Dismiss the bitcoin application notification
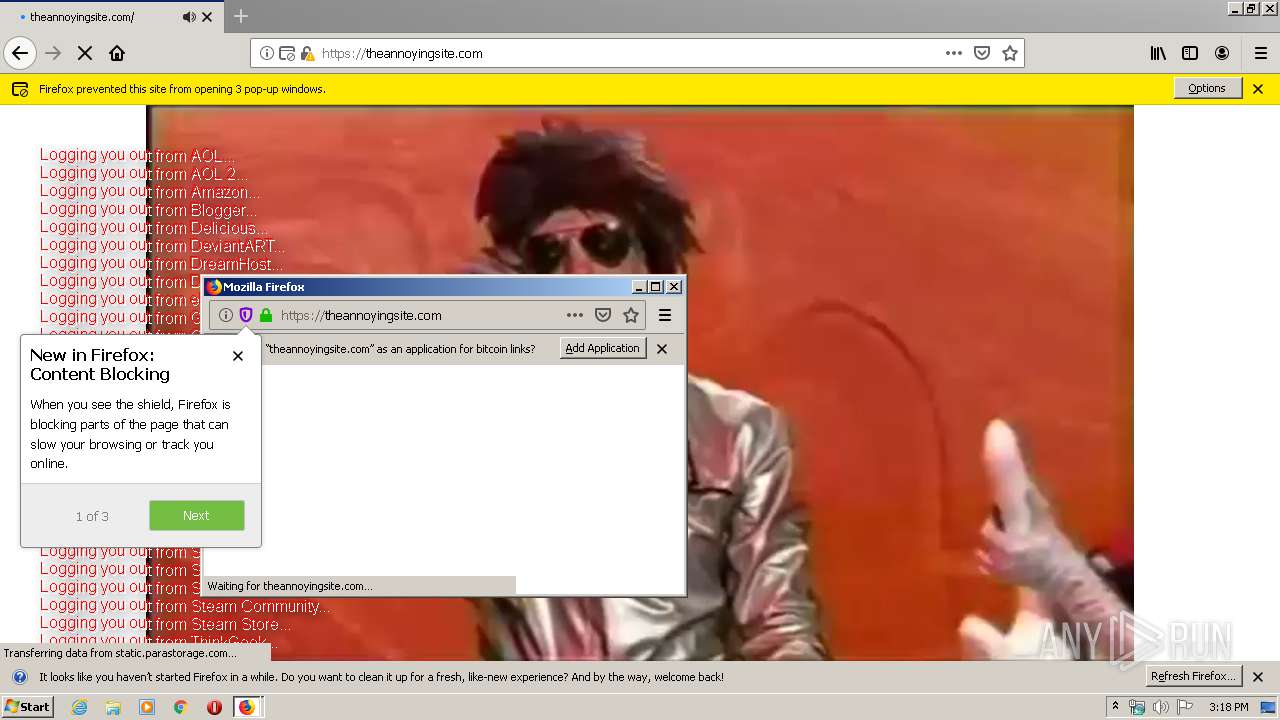This screenshot has width=1280, height=720. click(x=662, y=349)
